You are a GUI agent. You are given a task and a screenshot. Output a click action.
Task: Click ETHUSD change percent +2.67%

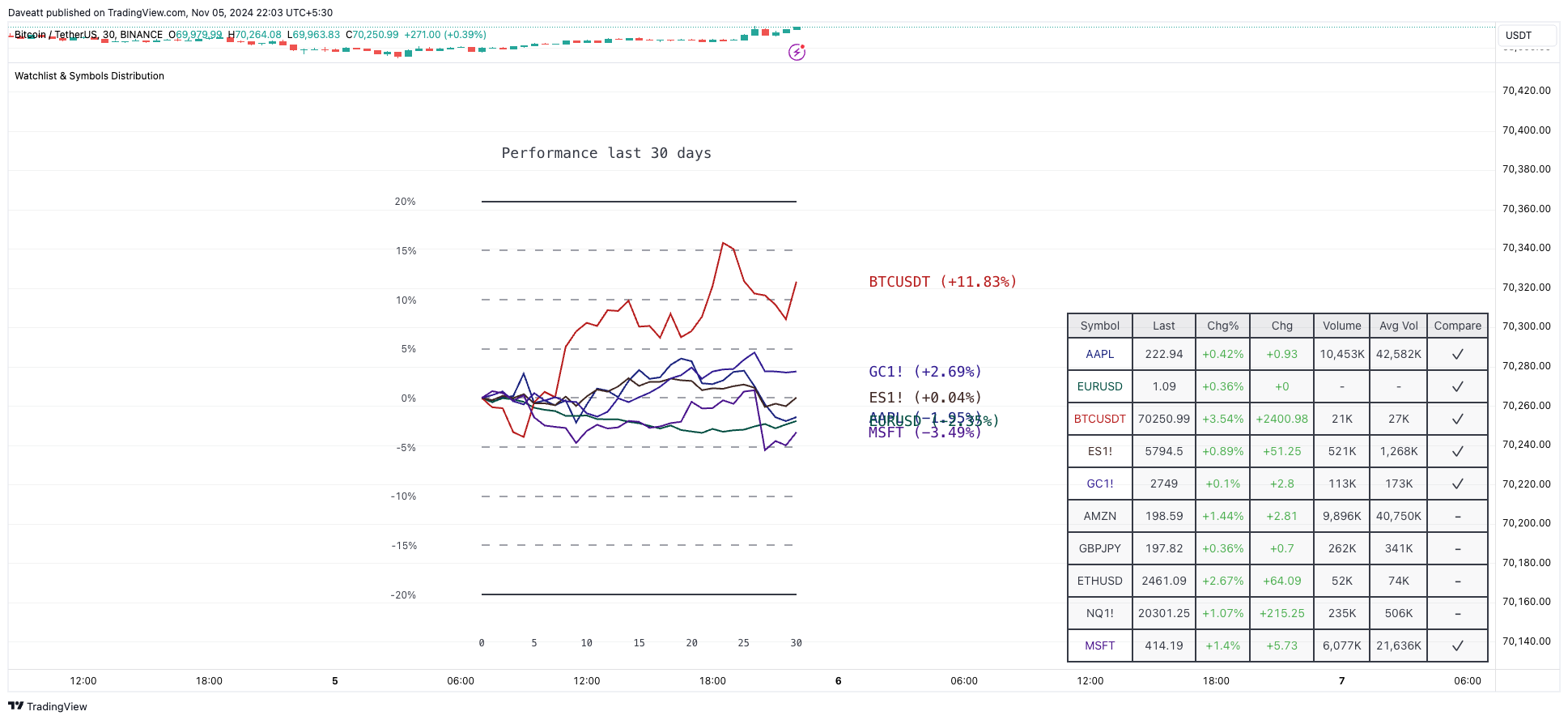click(1223, 581)
